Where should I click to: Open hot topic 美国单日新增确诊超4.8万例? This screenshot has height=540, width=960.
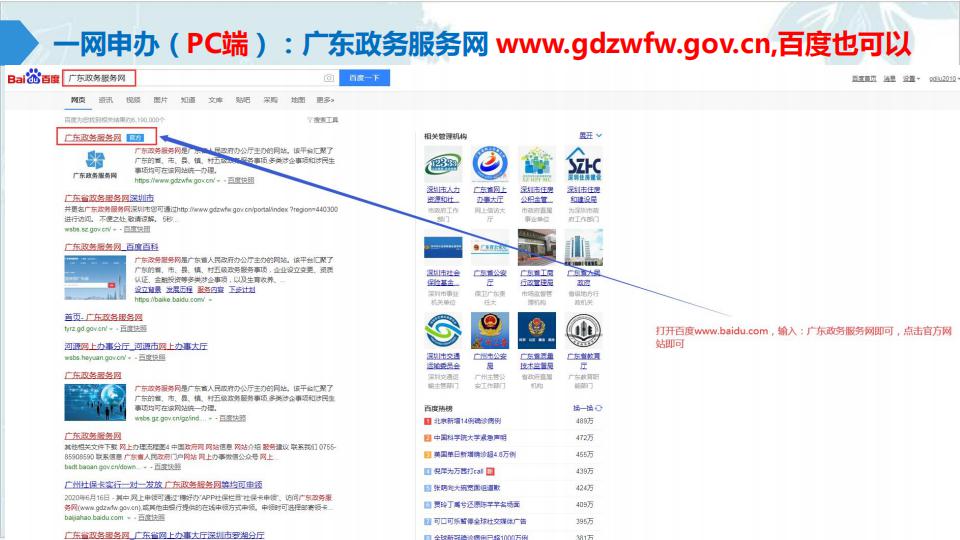(x=474, y=455)
